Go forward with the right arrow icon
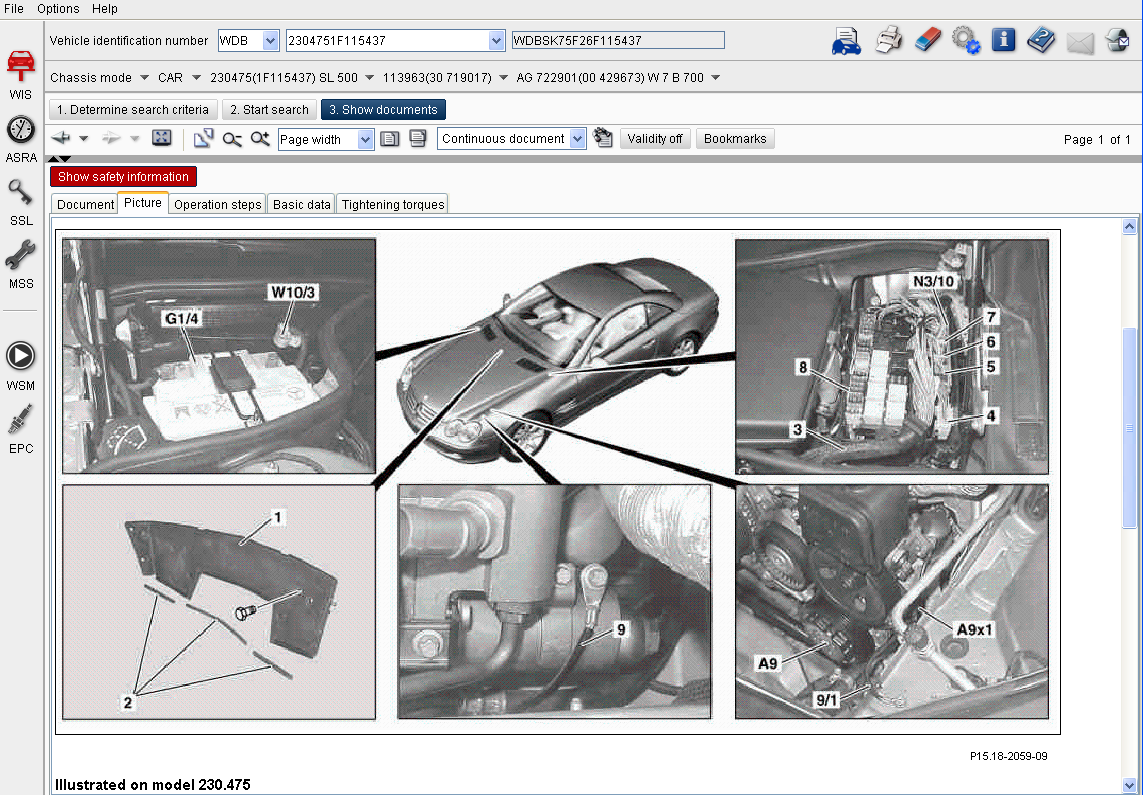Image resolution: width=1143 pixels, height=795 pixels. click(111, 138)
